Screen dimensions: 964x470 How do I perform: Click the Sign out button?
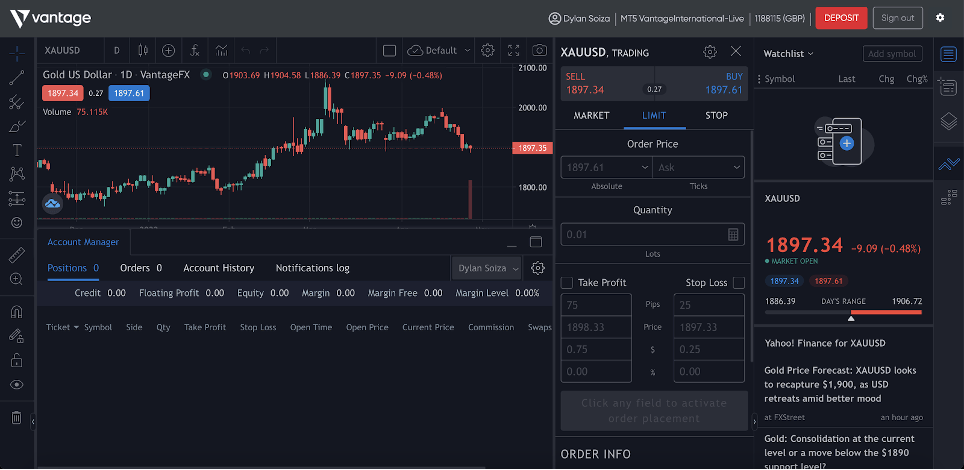[x=897, y=18]
